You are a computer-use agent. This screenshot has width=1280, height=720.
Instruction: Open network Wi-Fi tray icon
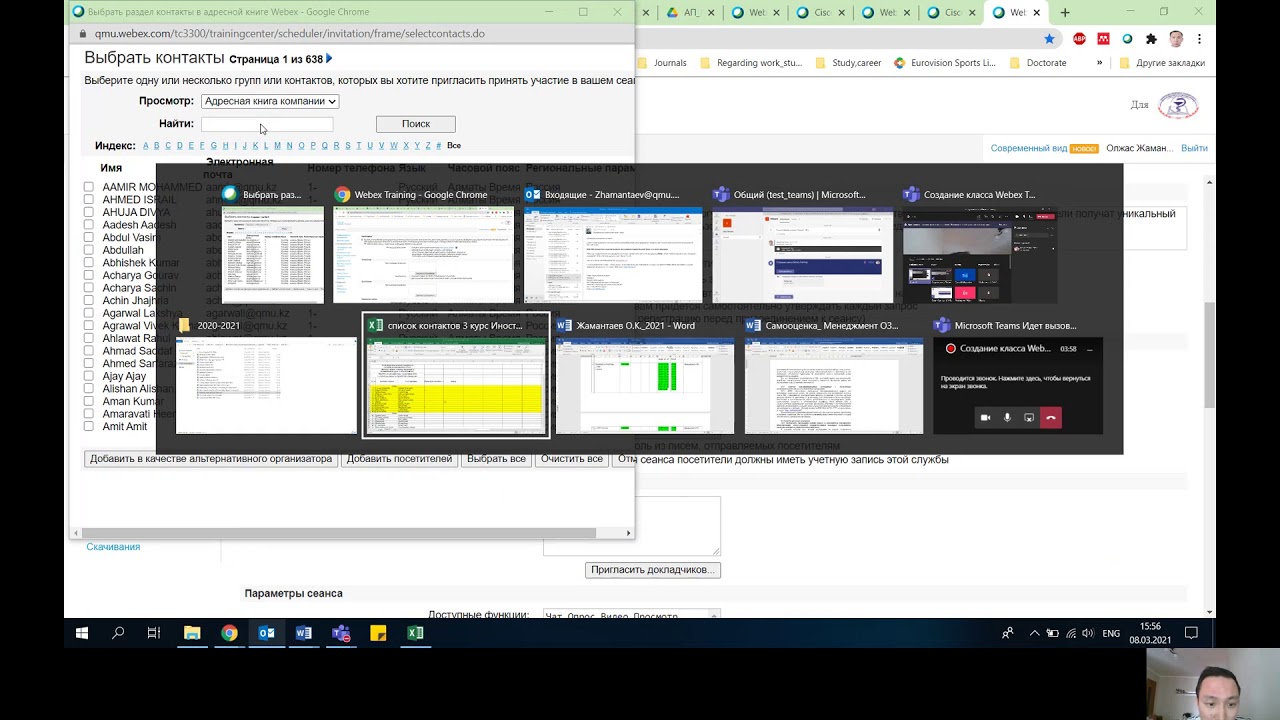click(x=1071, y=633)
